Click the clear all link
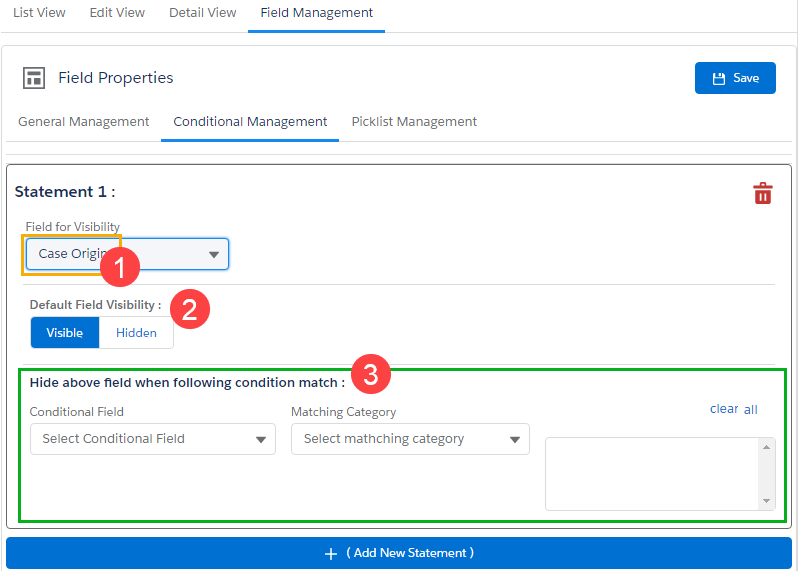The height and width of the screenshot is (571, 800). click(x=733, y=409)
